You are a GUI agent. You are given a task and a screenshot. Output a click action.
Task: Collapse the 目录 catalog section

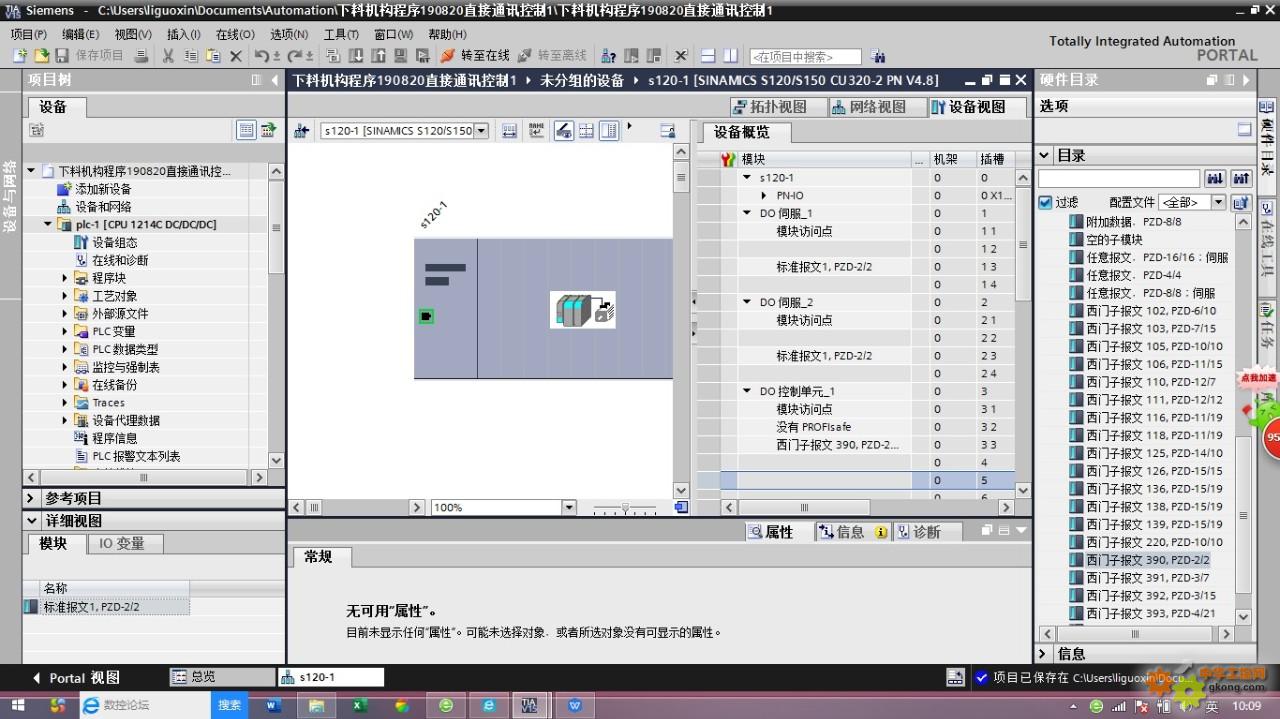tap(1045, 155)
